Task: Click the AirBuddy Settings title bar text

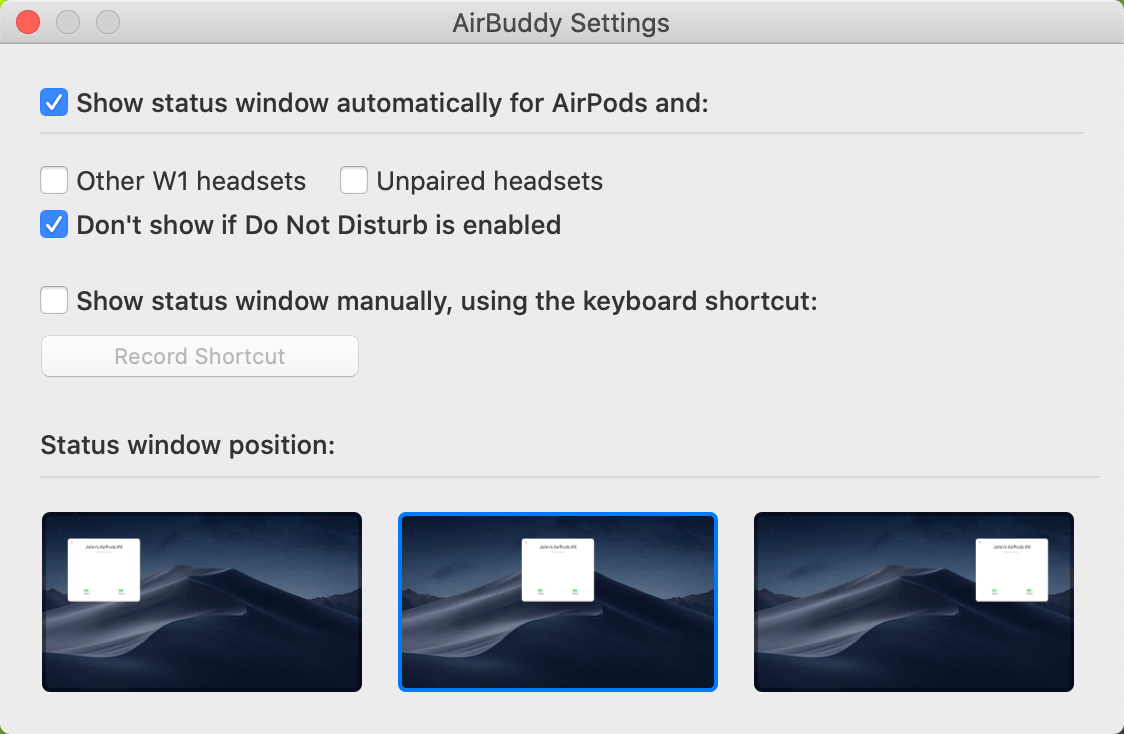Action: 561,23
